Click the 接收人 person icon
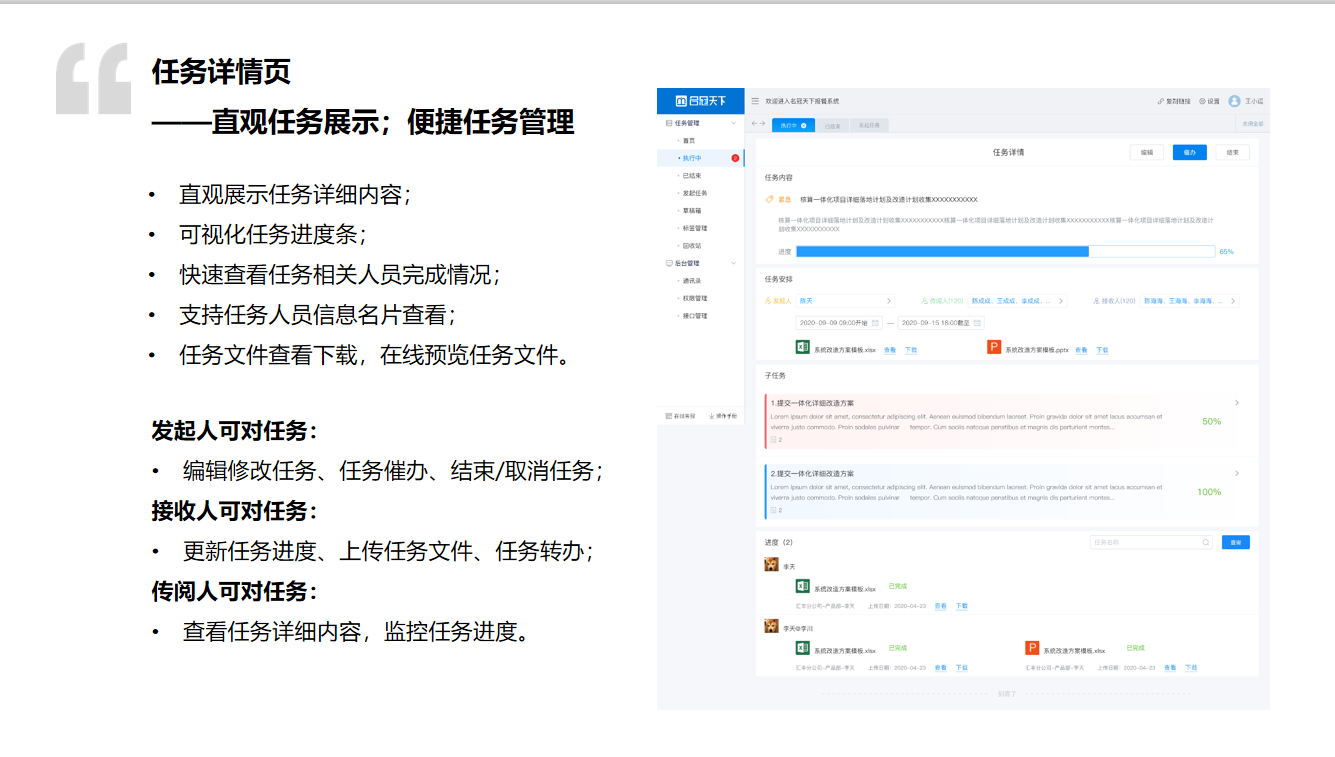This screenshot has width=1335, height=757. (1097, 301)
